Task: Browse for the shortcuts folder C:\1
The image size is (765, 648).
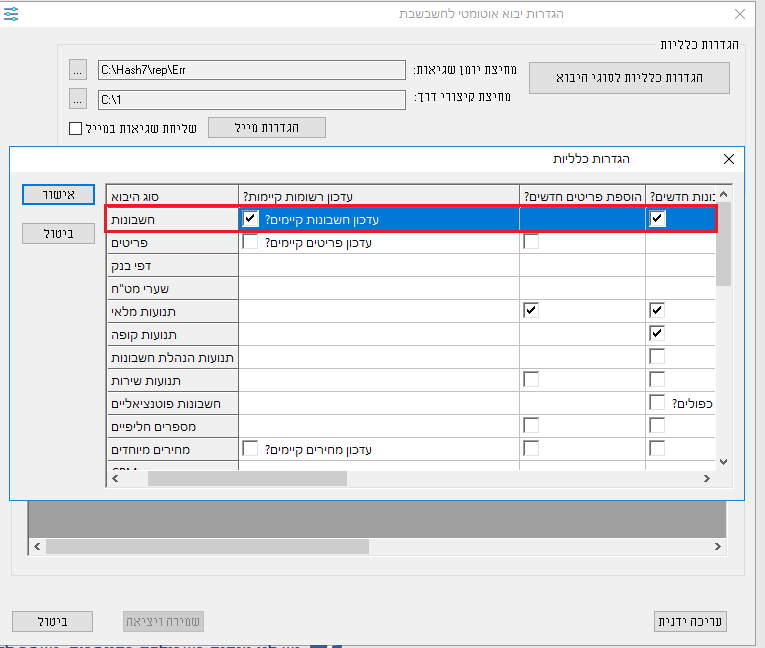Action: click(78, 99)
